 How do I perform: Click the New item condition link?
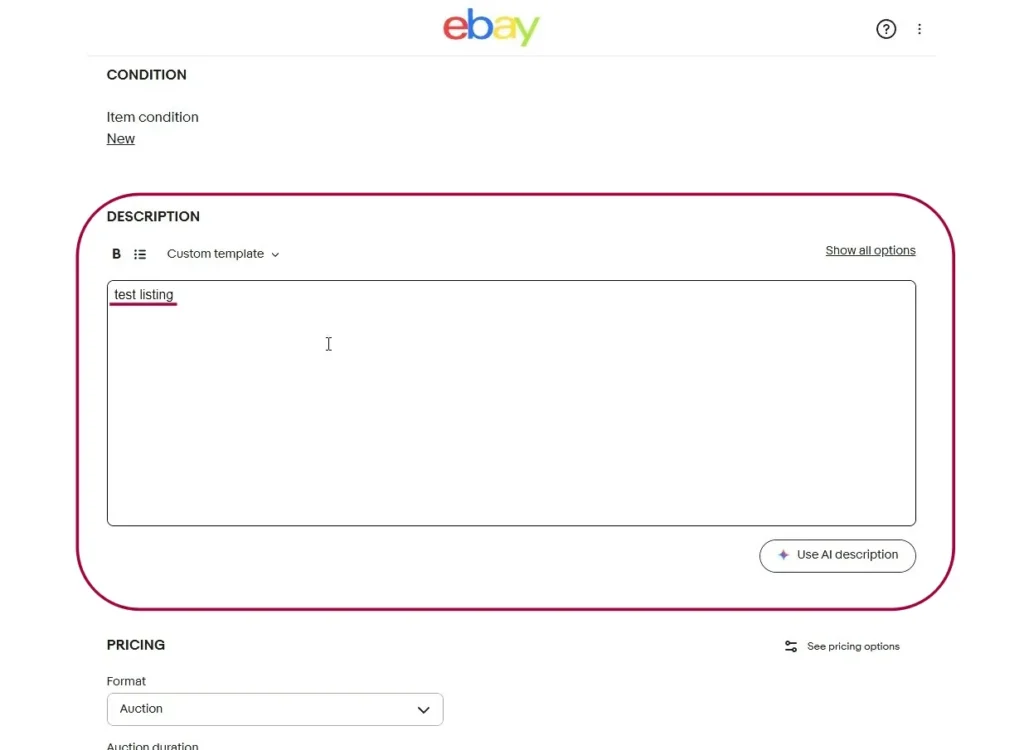[x=121, y=139]
